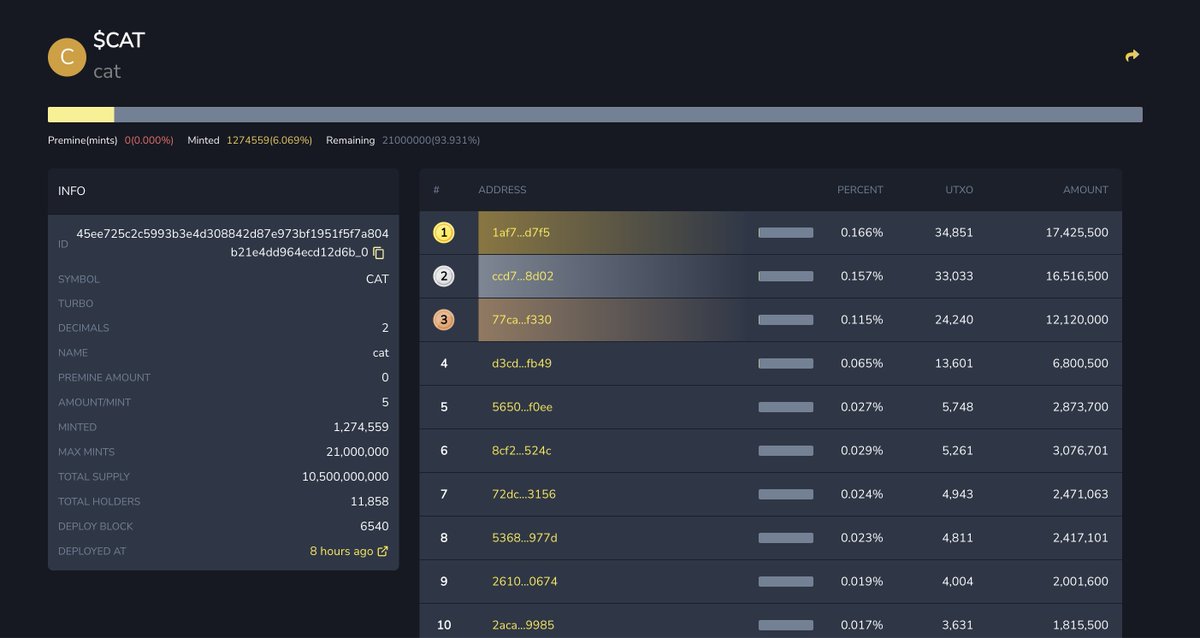
Task: Click the $CAT token avatar circle
Action: tap(67, 57)
